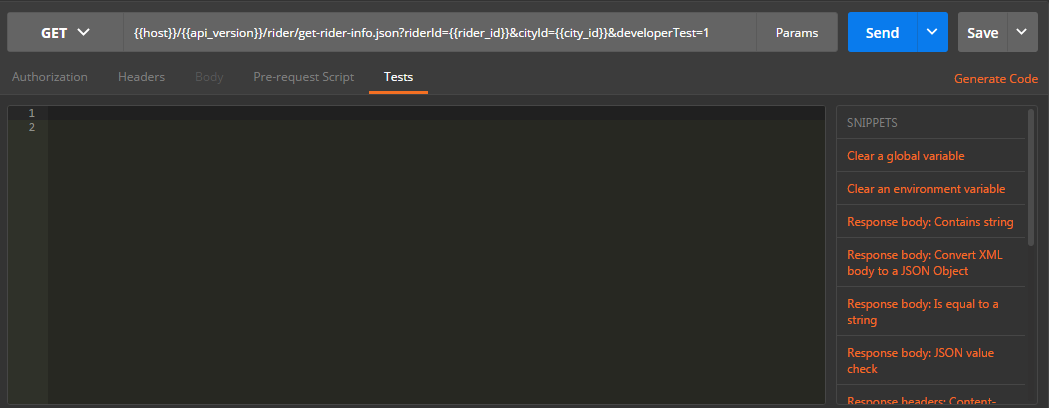The image size is (1049, 408).
Task: Switch to the Body tab
Action: [209, 77]
